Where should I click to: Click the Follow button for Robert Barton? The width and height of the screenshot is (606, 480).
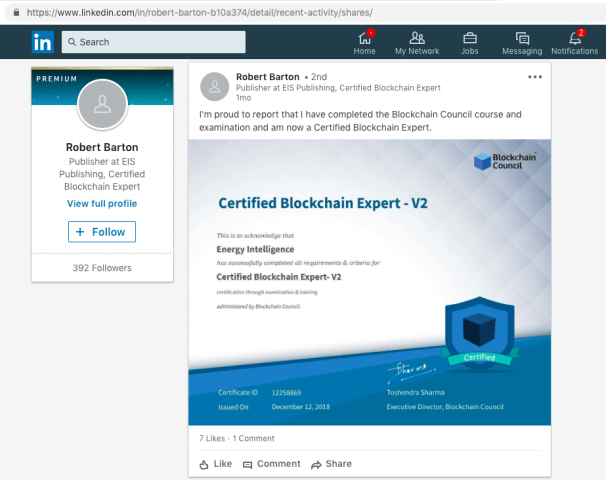click(102, 232)
